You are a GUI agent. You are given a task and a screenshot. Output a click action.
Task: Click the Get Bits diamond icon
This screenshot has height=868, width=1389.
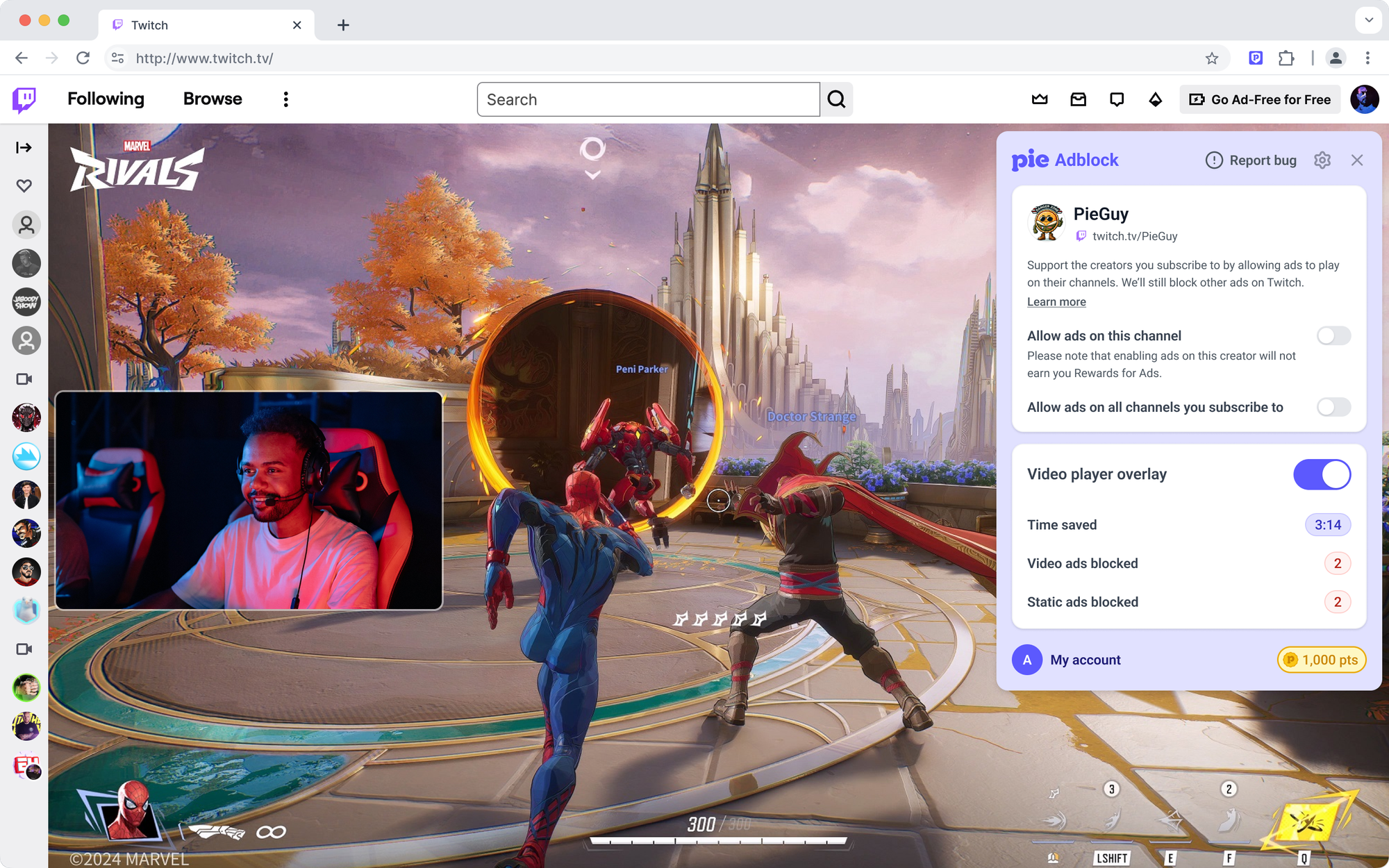[x=1155, y=99]
